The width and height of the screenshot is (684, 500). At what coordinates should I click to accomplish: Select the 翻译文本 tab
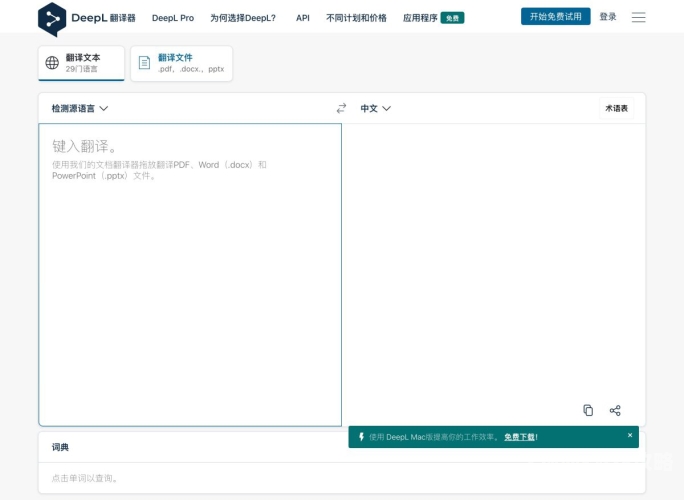[82, 63]
